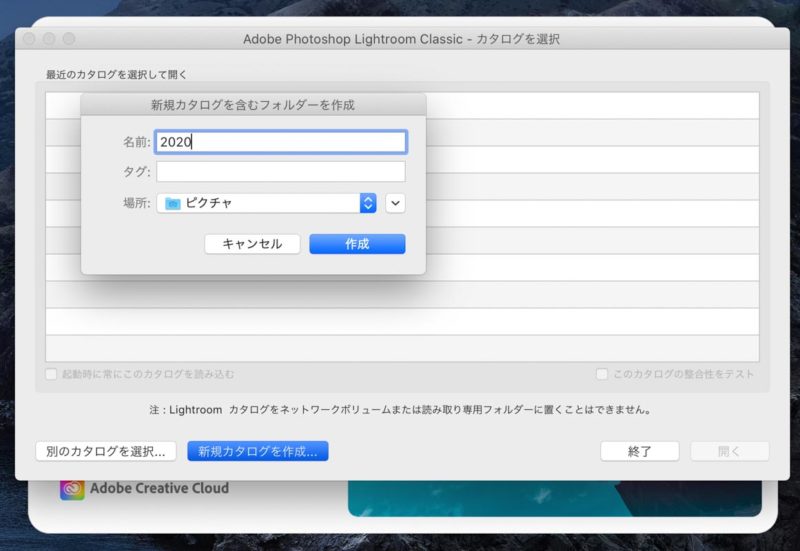Click the blue 作成 button
Screen dimensions: 800x551
pyautogui.click(x=357, y=244)
